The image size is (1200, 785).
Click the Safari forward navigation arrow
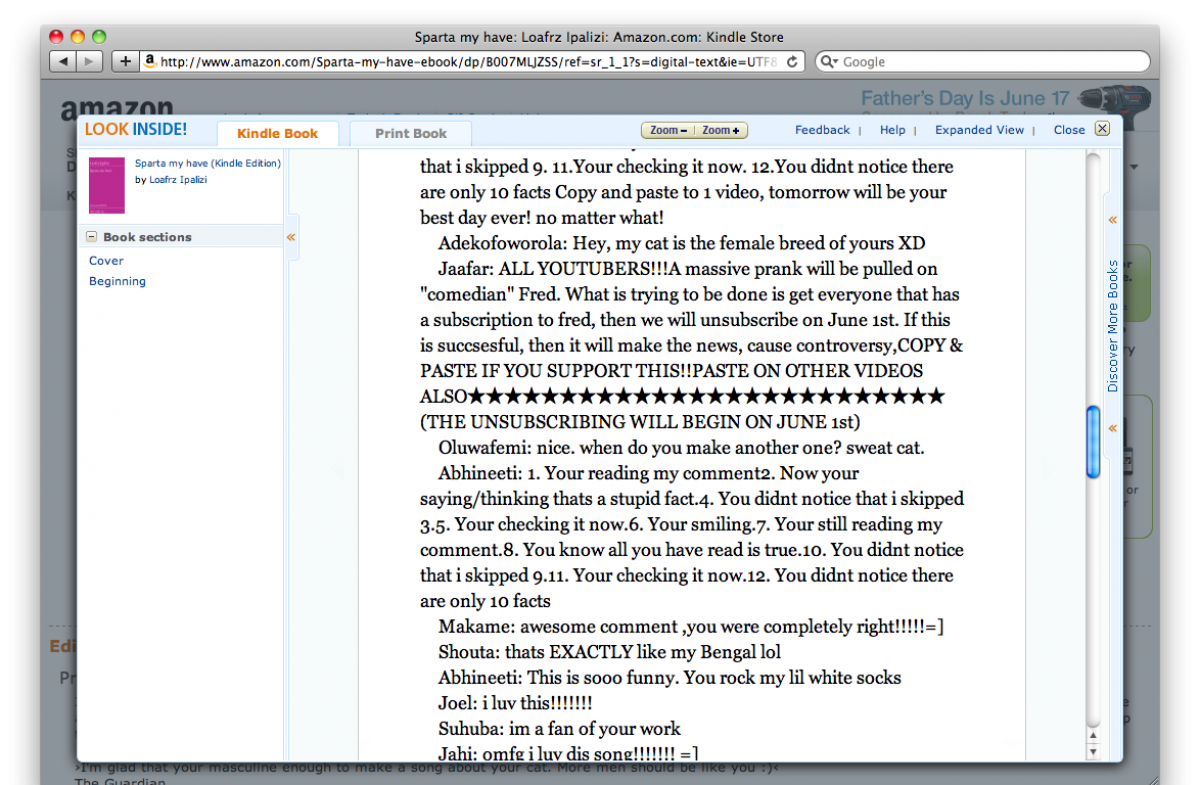pos(90,61)
